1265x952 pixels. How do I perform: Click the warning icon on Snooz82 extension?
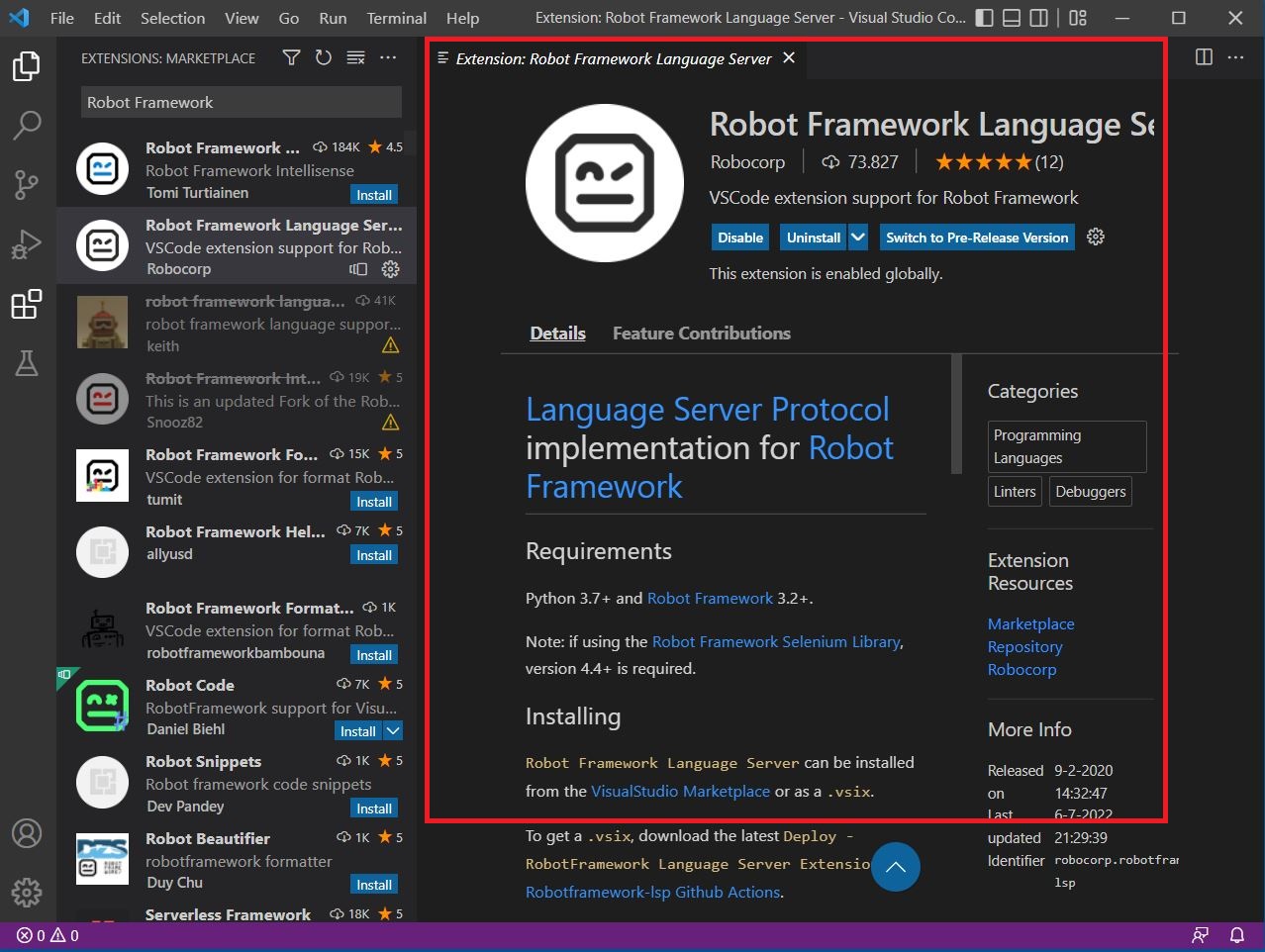(x=391, y=423)
